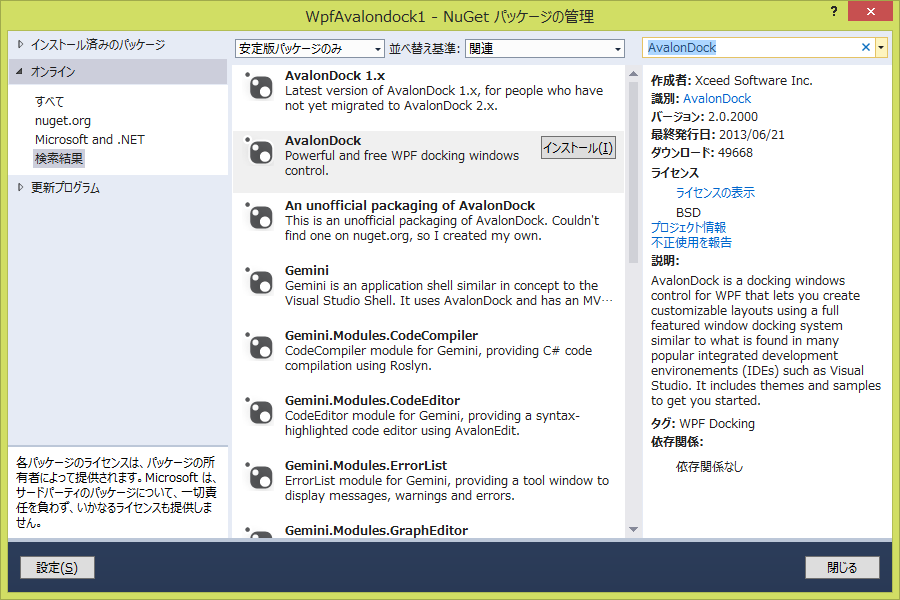Click the 不正使用を報告 link
This screenshot has height=600, width=900.
(x=691, y=242)
